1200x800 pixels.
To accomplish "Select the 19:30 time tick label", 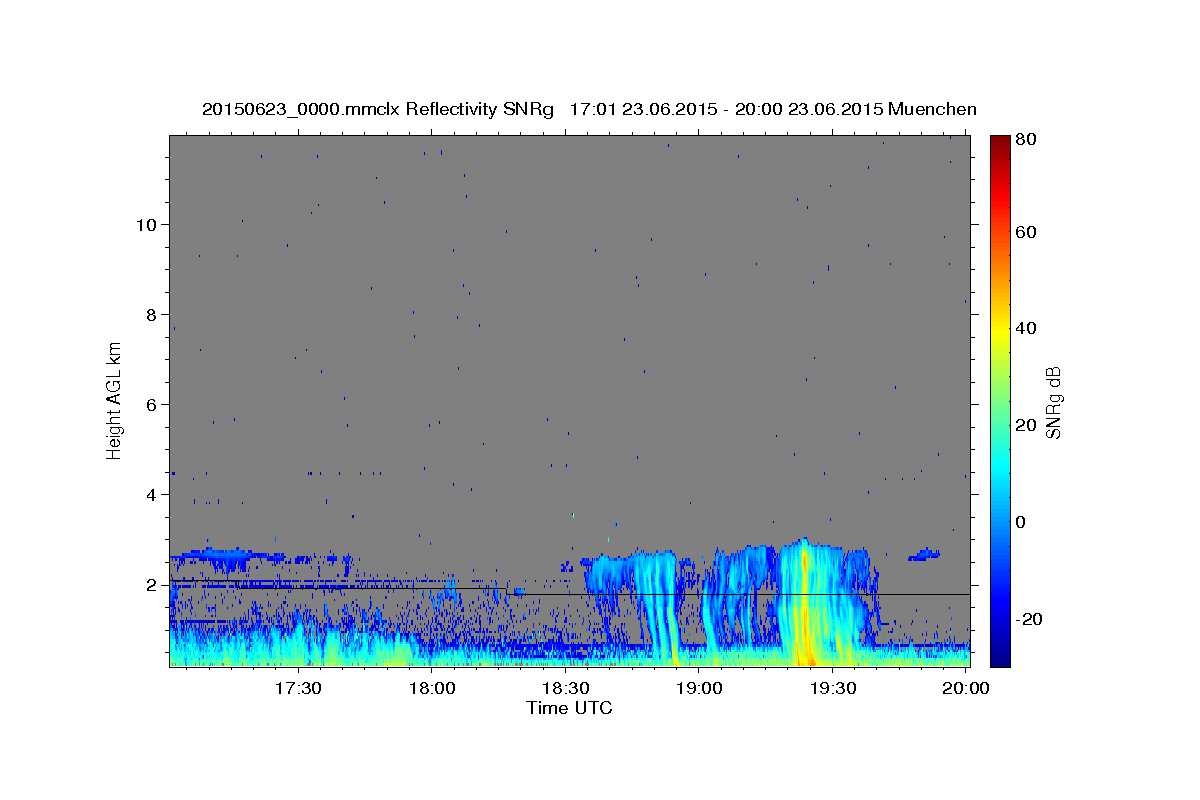I will pyautogui.click(x=833, y=688).
